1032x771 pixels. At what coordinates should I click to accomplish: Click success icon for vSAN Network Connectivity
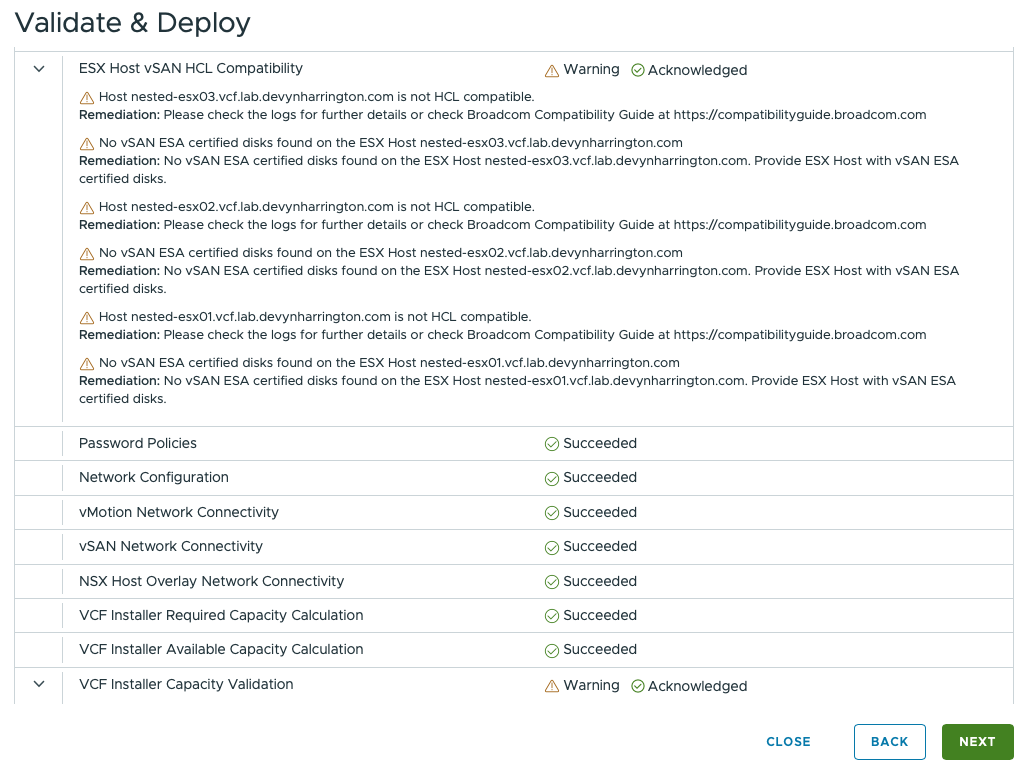pyautogui.click(x=552, y=548)
